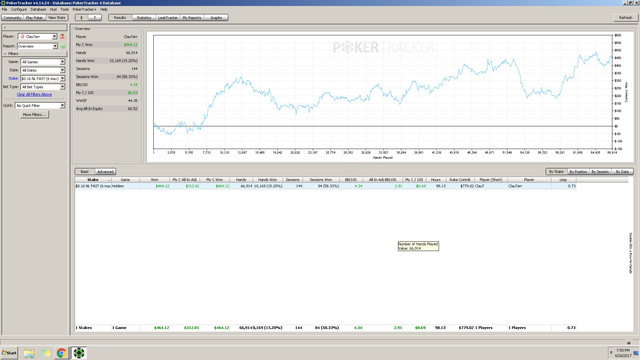Switch to Advanced report view
Viewport: 640px width, 360px height.
[x=105, y=171]
